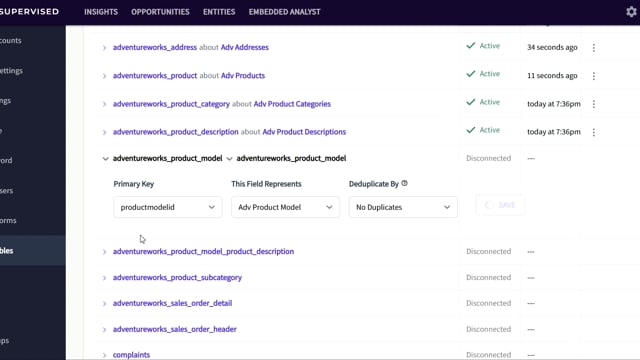Switch to the Entities menu
Viewport: 640px width, 360px height.
point(219,12)
